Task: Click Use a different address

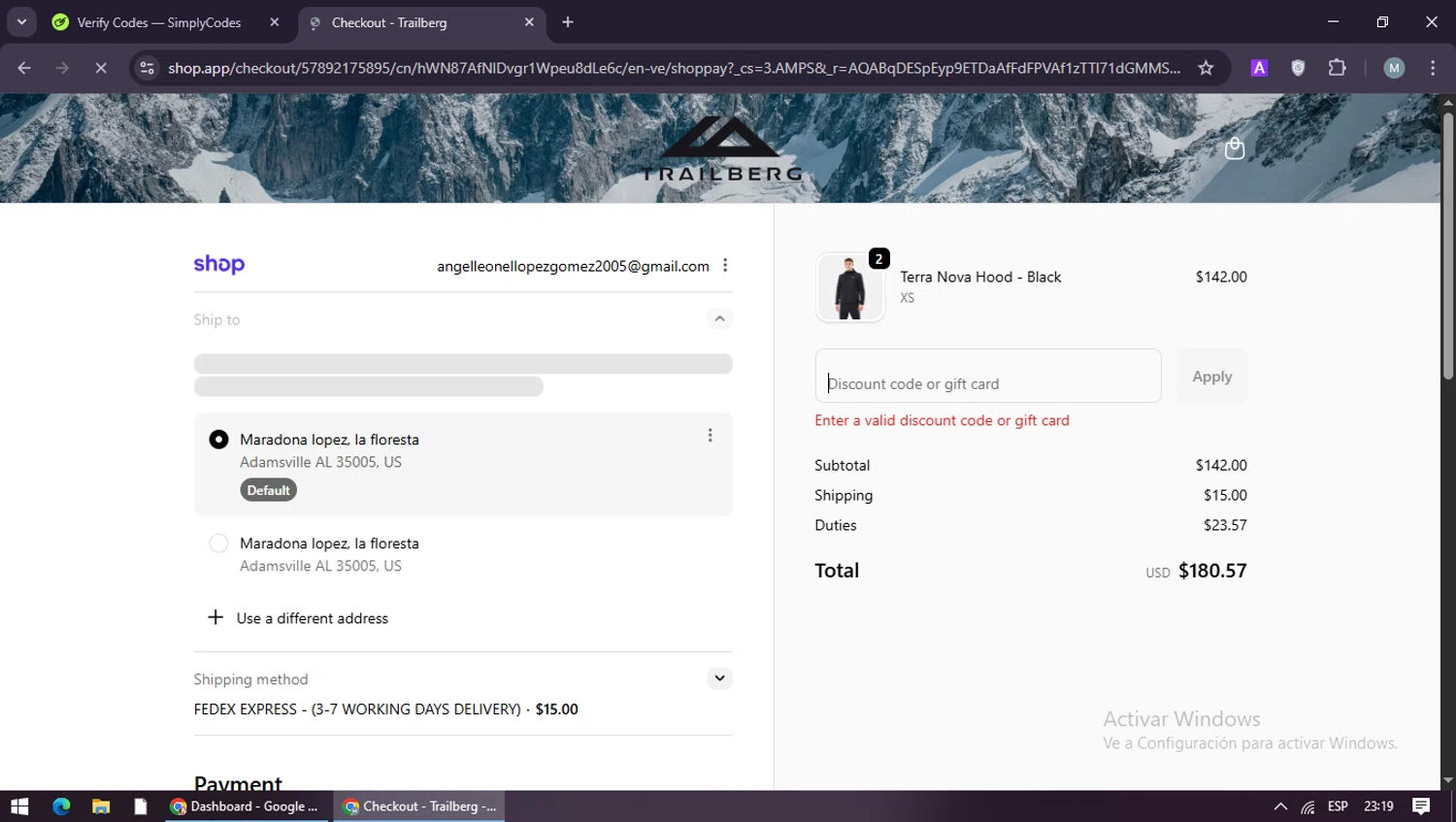Action: 298,618
